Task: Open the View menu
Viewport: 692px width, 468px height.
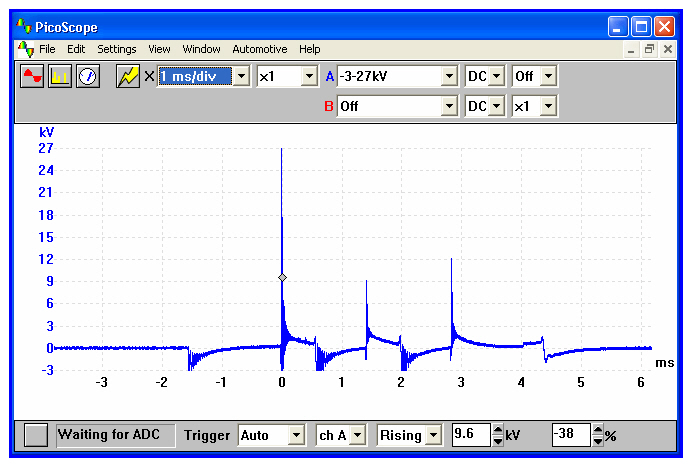Action: pyautogui.click(x=159, y=49)
